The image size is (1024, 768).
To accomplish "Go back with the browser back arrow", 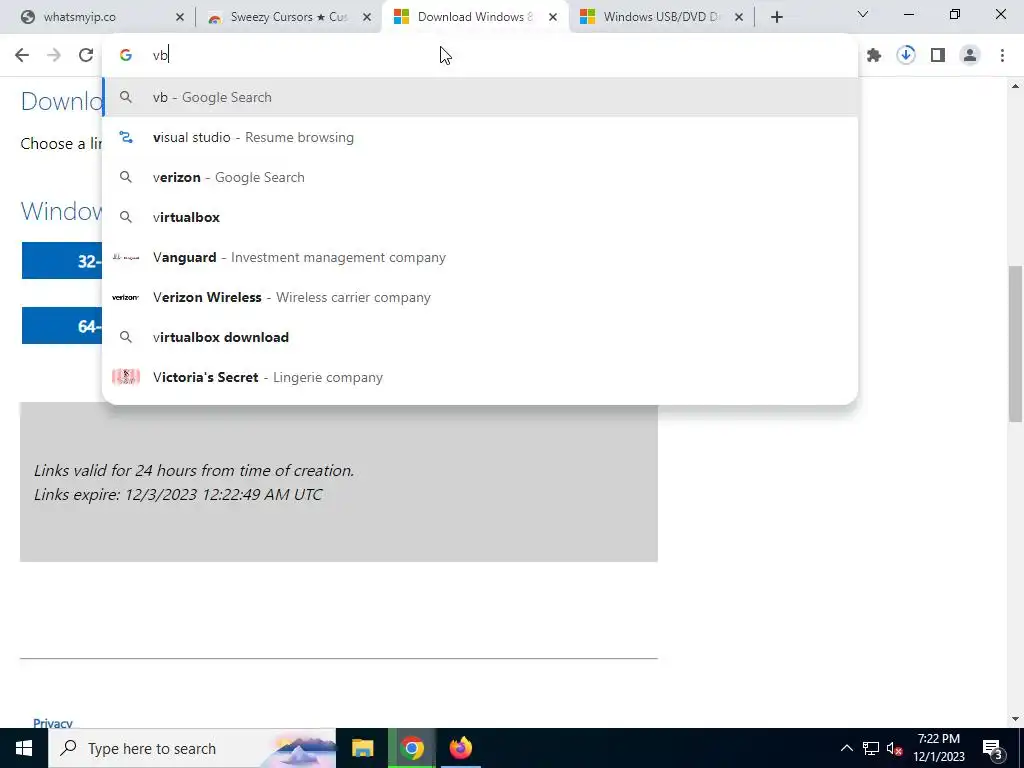I will 22,55.
